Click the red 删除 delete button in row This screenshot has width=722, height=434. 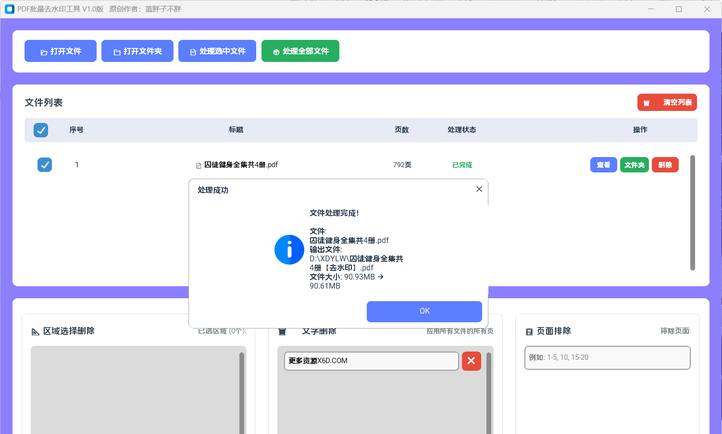click(x=665, y=165)
